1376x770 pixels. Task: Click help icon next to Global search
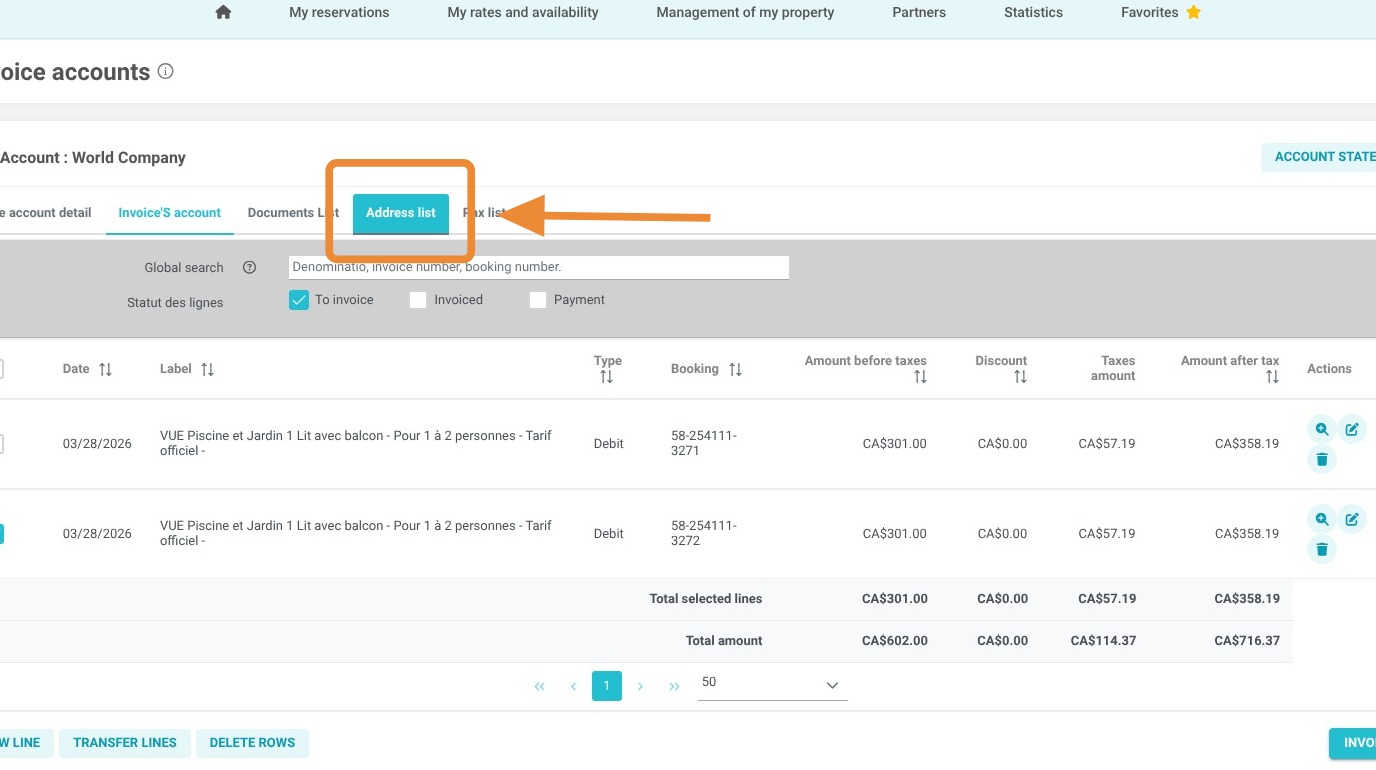pos(250,267)
